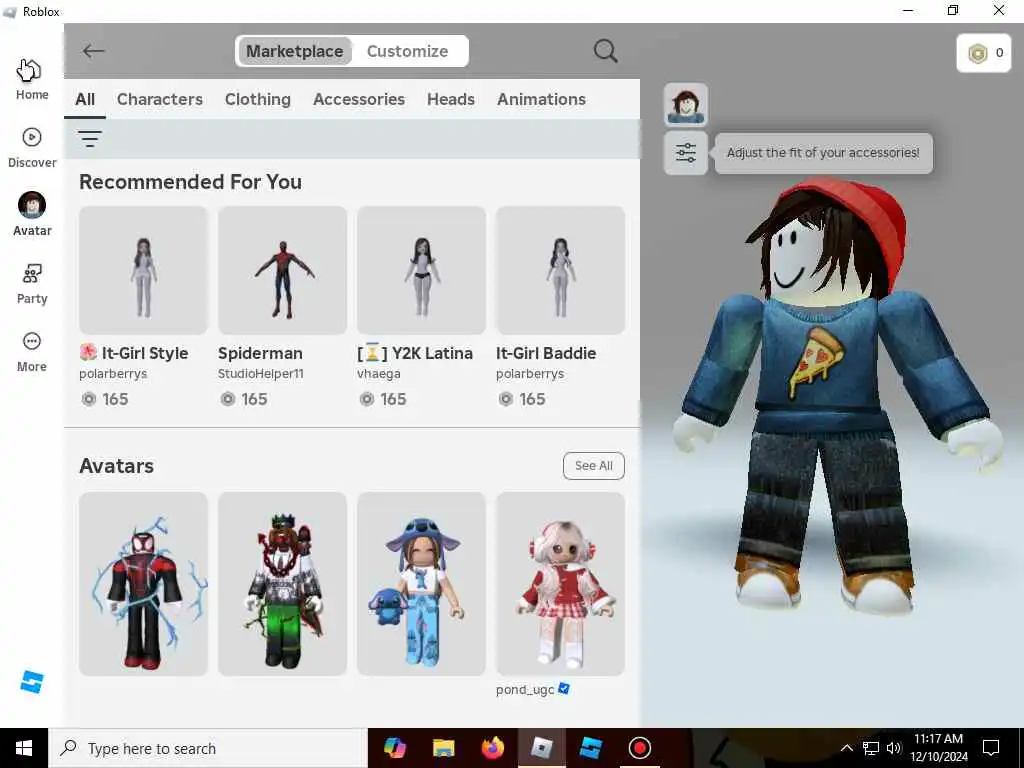Open Roblox Studio from the taskbar
This screenshot has width=1024, height=768.
[x=590, y=748]
